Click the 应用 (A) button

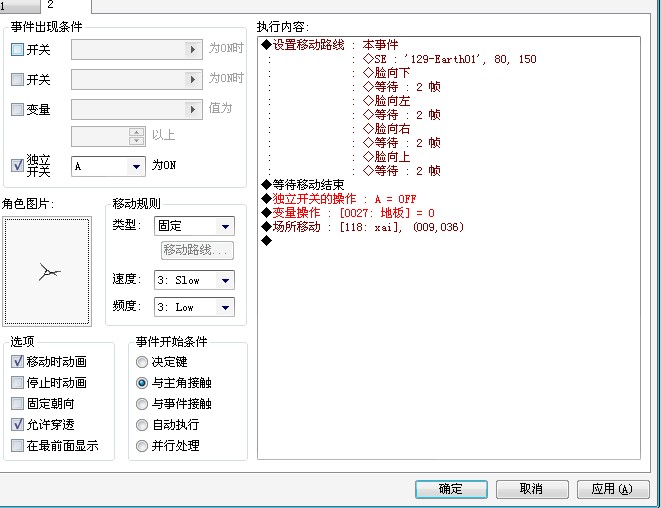pyautogui.click(x=613, y=489)
